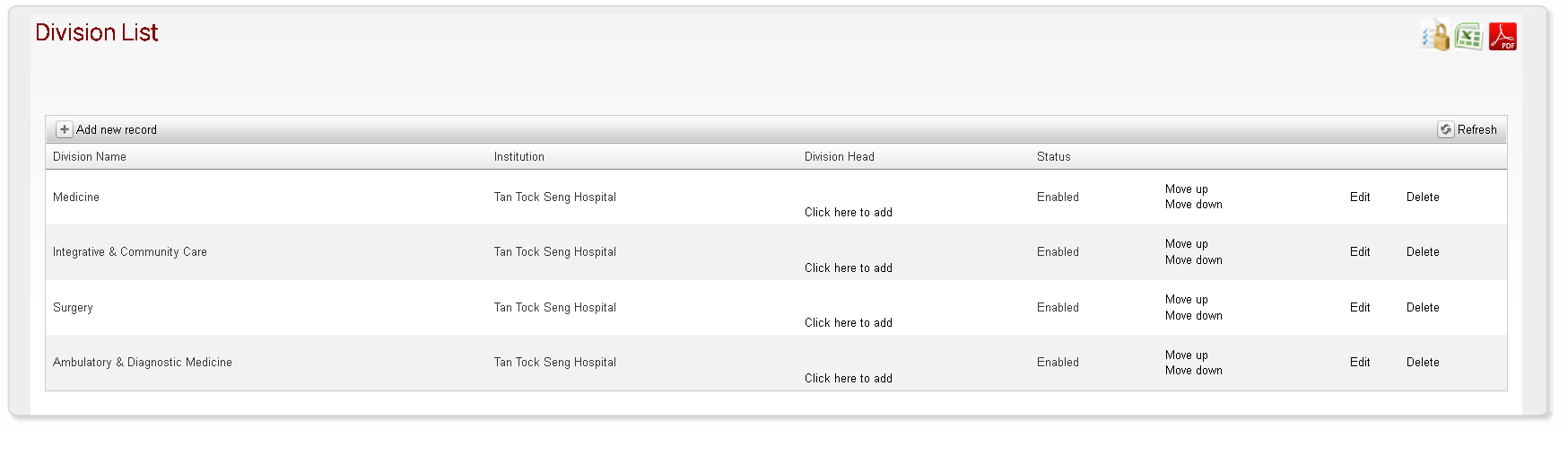Delete Ambulatory & Diagnostic Medicine division
1568x456 pixels.
click(1423, 363)
